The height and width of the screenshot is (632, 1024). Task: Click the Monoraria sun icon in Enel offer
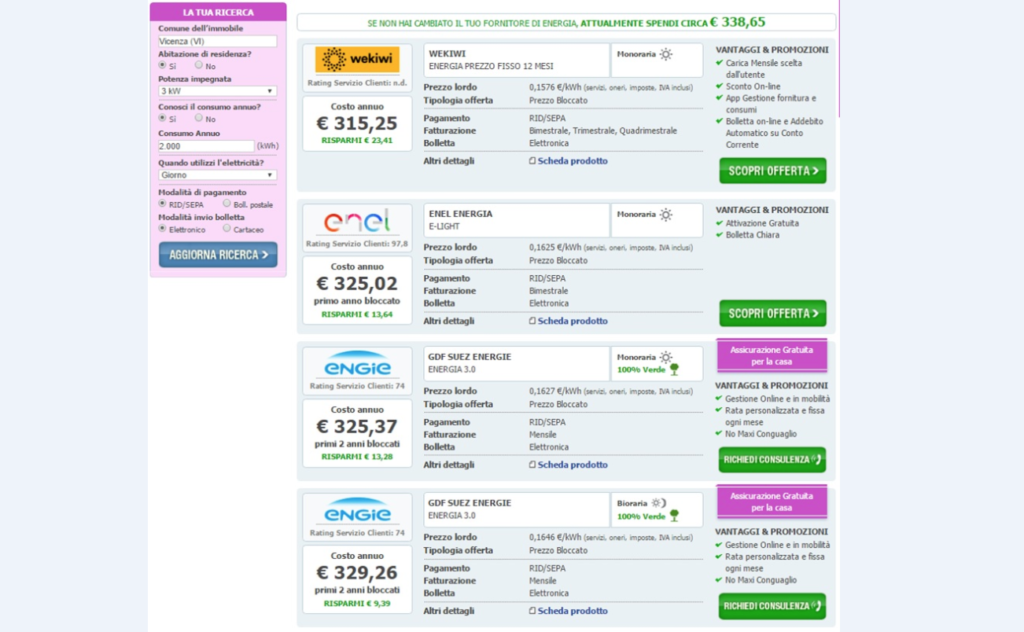click(x=665, y=214)
